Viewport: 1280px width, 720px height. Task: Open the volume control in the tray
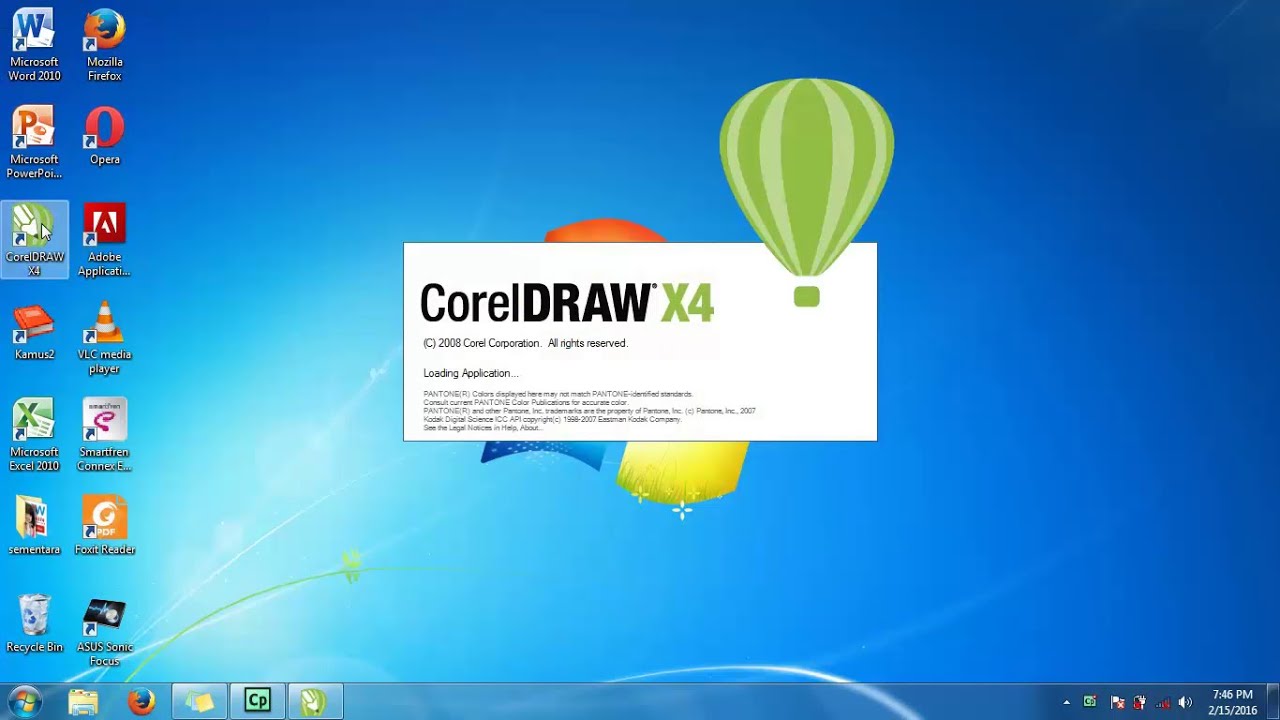(1185, 701)
